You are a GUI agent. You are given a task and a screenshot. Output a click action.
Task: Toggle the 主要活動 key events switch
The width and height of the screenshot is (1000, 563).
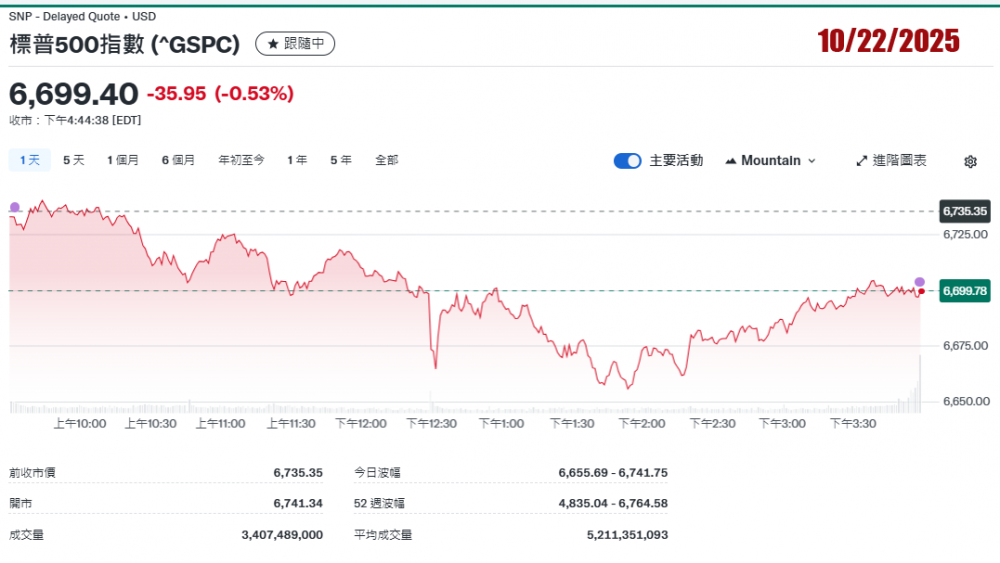627,161
